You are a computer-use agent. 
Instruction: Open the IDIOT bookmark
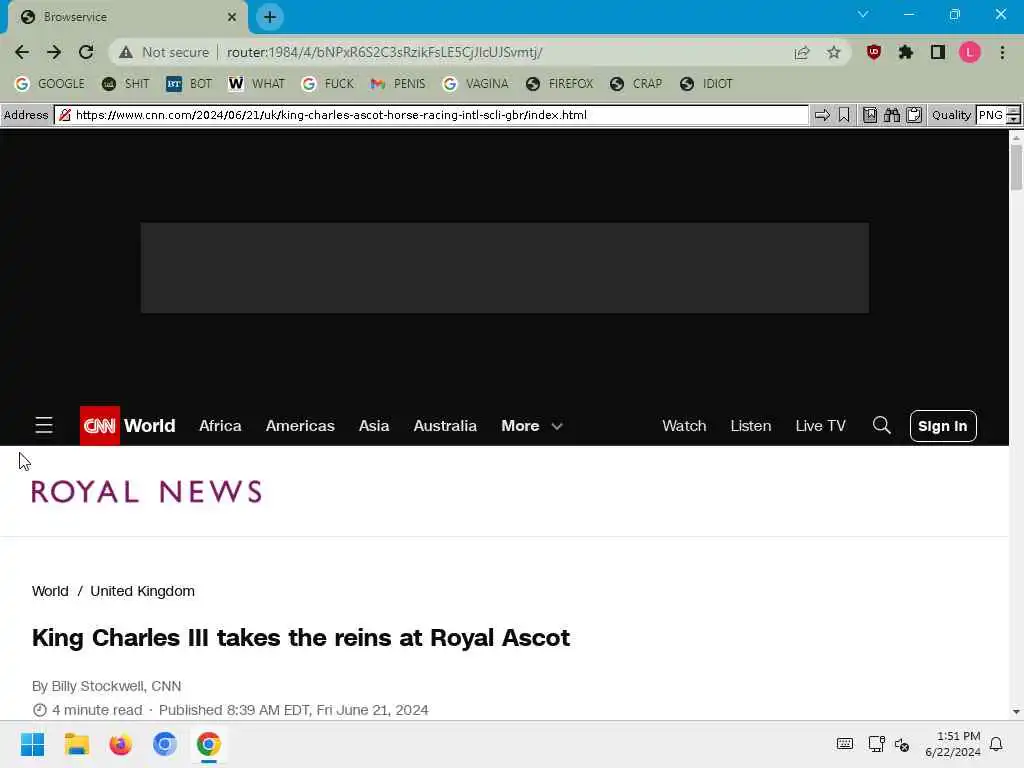click(x=706, y=84)
